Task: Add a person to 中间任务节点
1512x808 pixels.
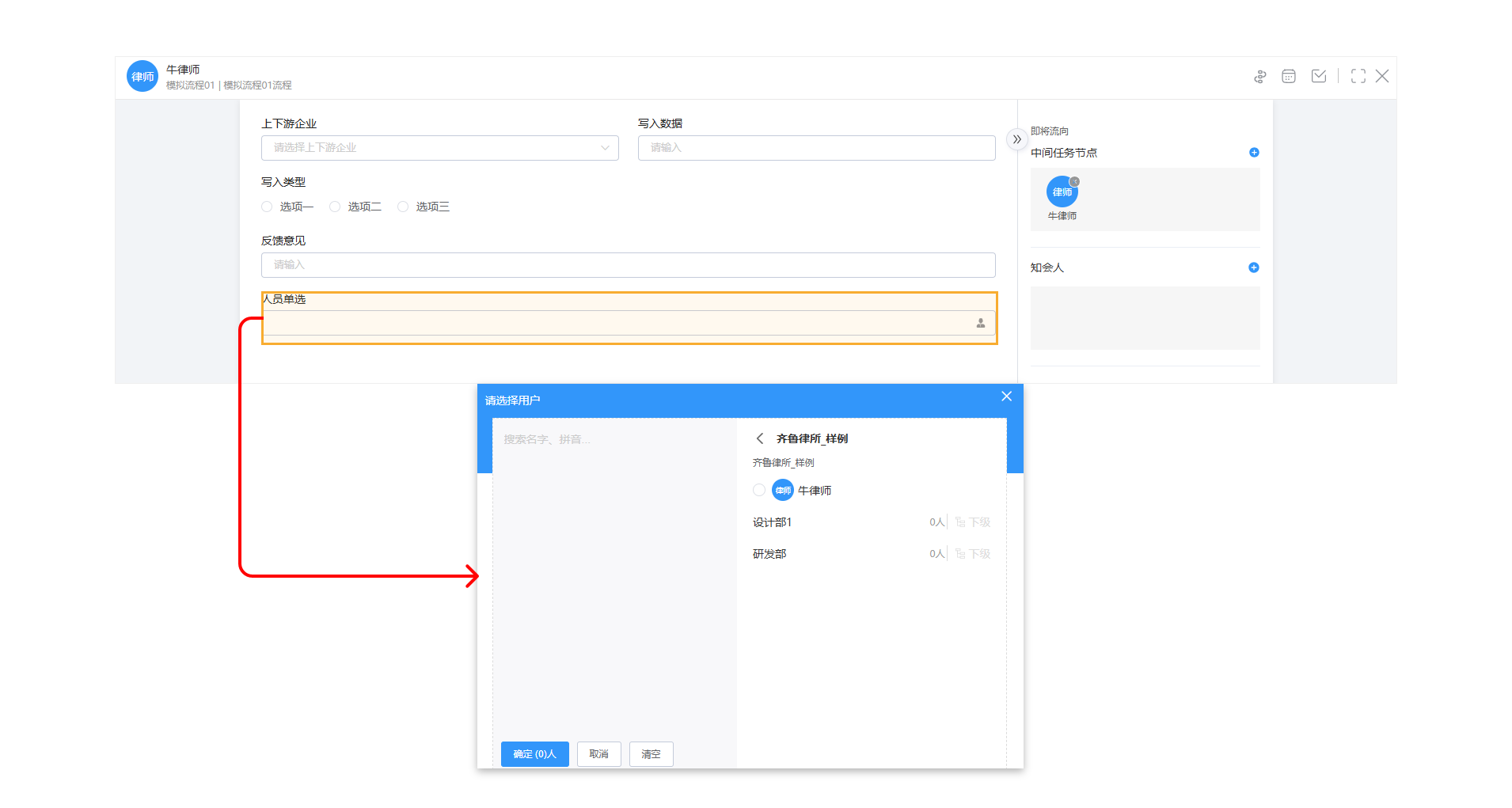Action: (x=1254, y=153)
